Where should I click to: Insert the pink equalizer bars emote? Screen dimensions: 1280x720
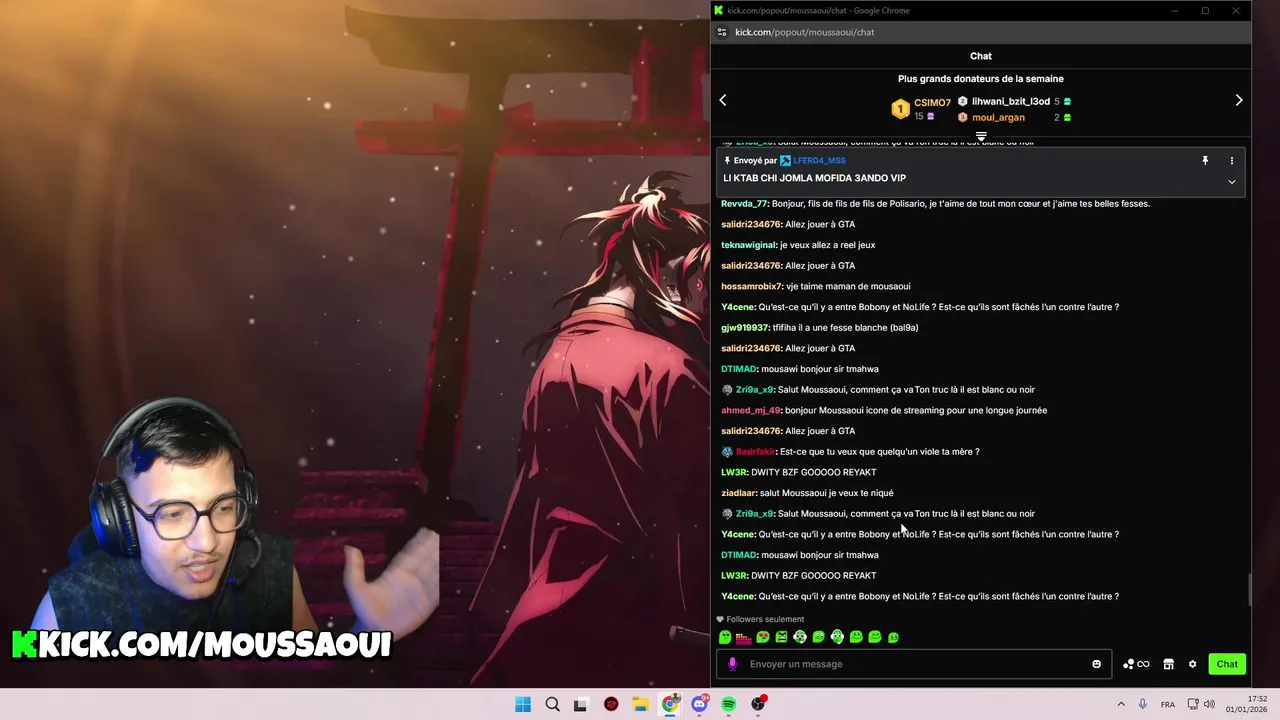point(743,637)
